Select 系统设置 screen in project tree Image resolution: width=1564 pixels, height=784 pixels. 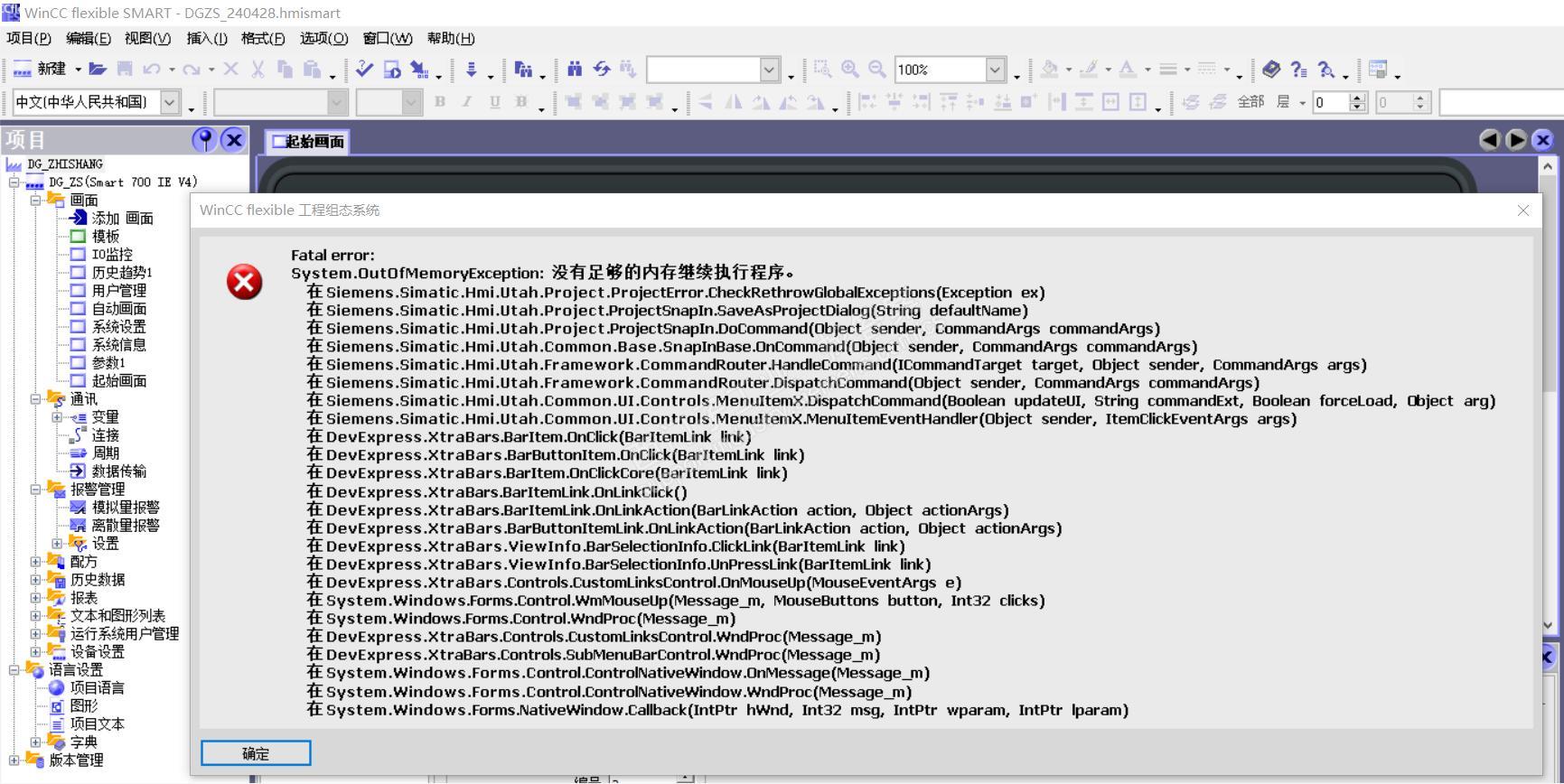tap(119, 326)
